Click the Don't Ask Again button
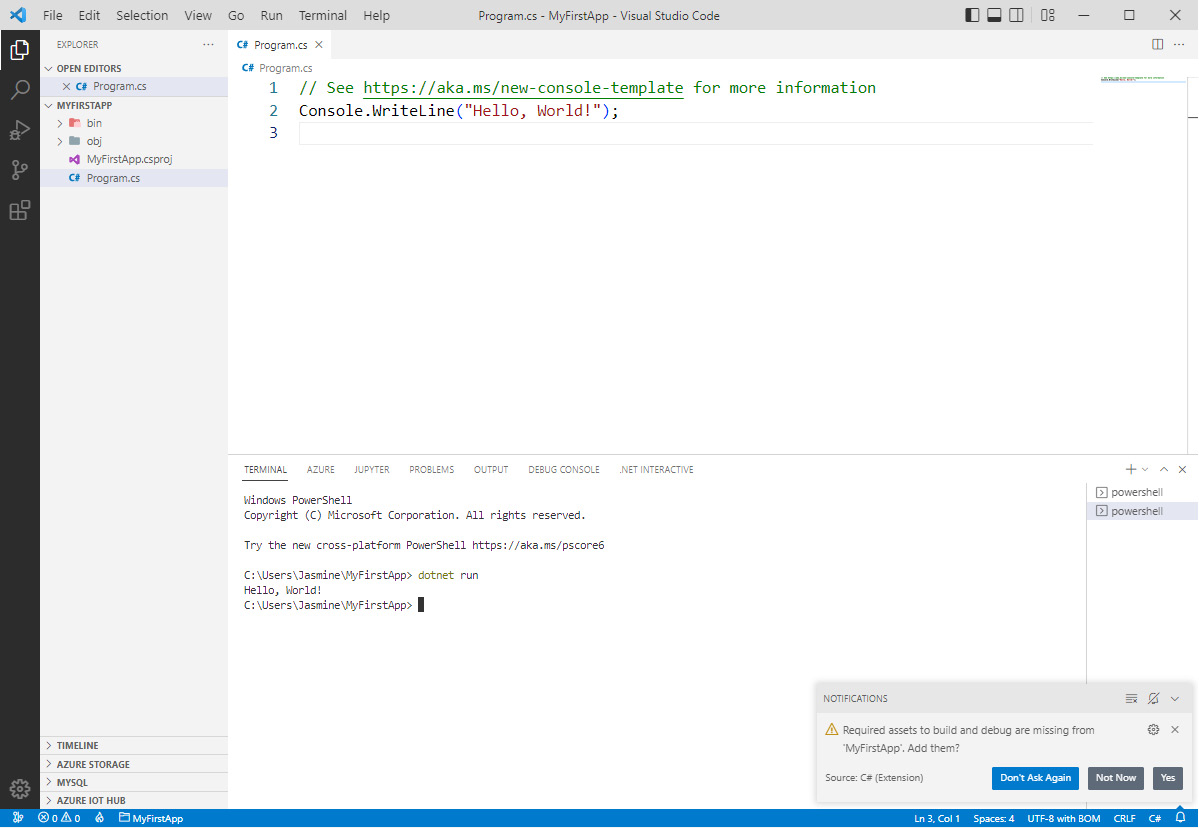 (x=1035, y=778)
